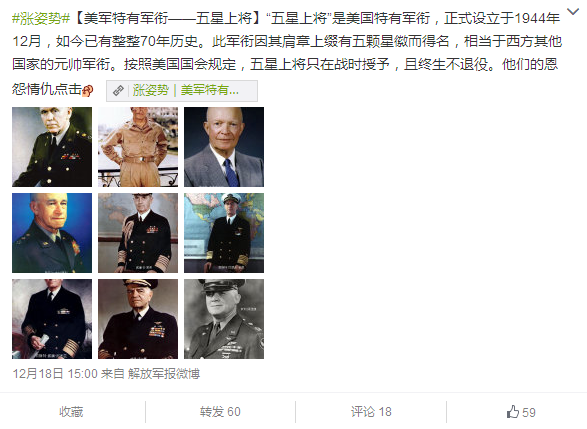Screen dimensions: 587x429
Task: Open the 涨姿势 | 美军特有... article link
Action: coord(182,91)
